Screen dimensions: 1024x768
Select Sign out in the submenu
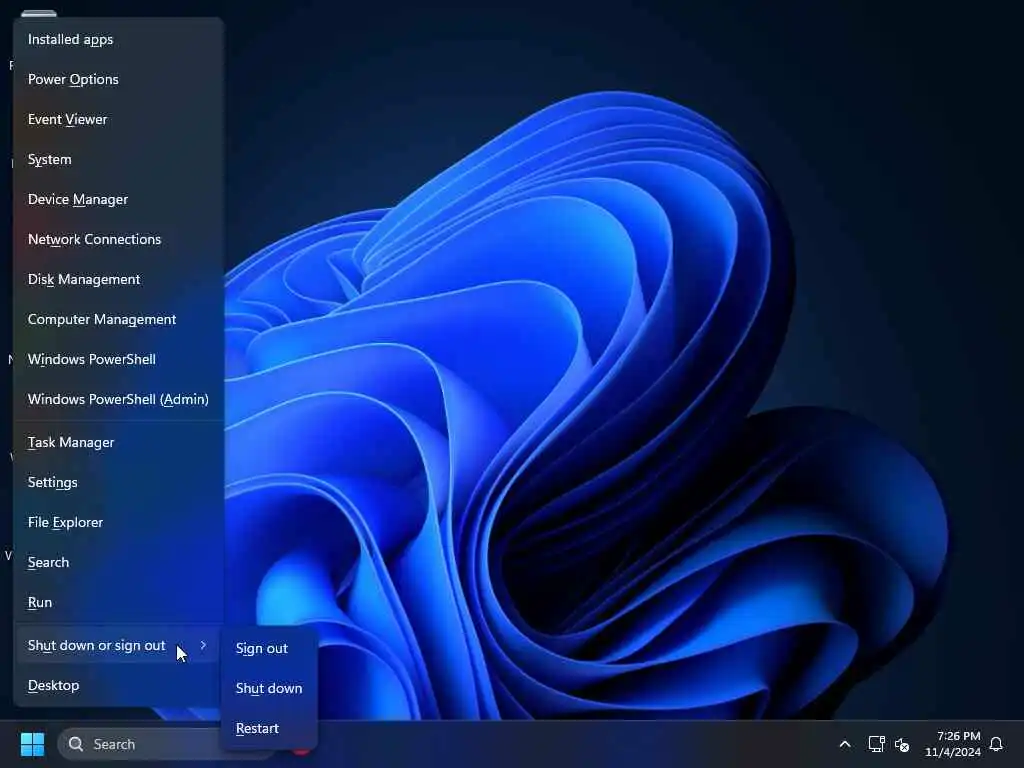point(269,648)
